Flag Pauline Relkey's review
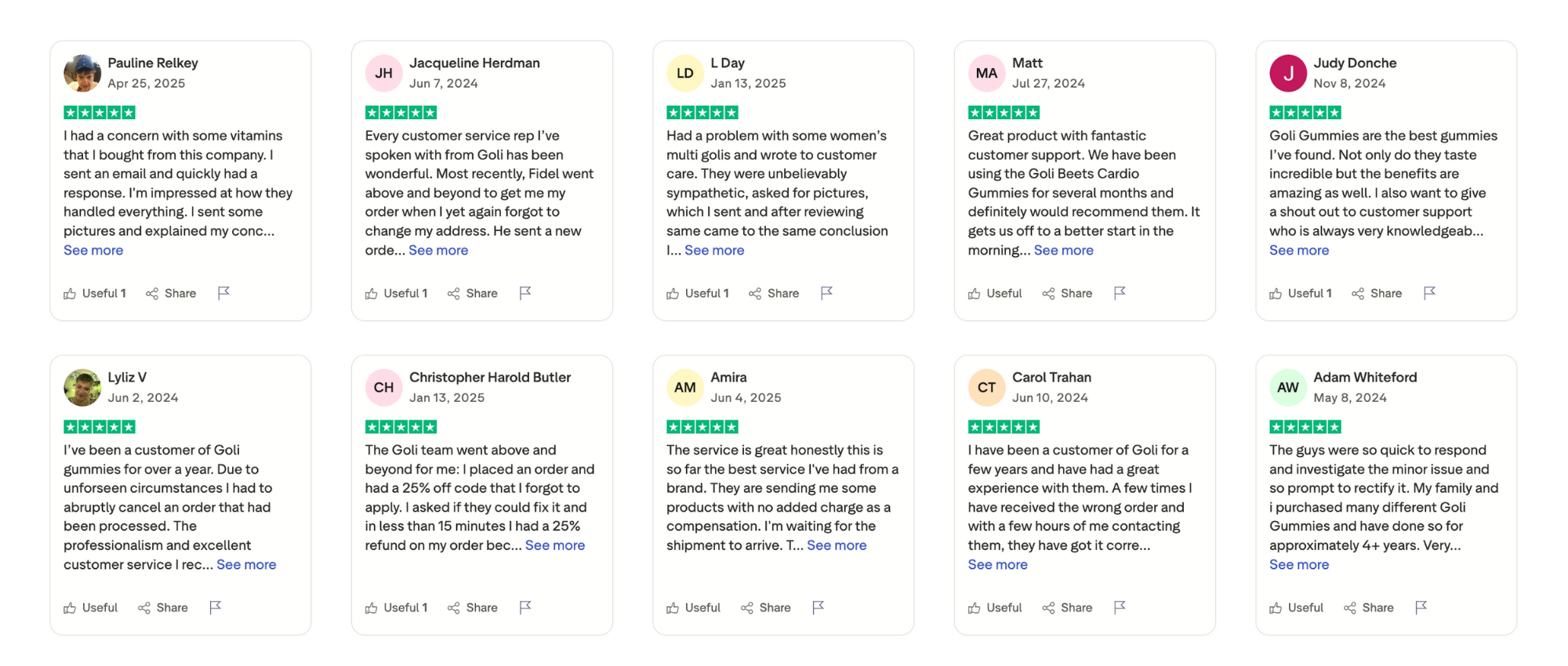1568x666 pixels. coord(223,292)
